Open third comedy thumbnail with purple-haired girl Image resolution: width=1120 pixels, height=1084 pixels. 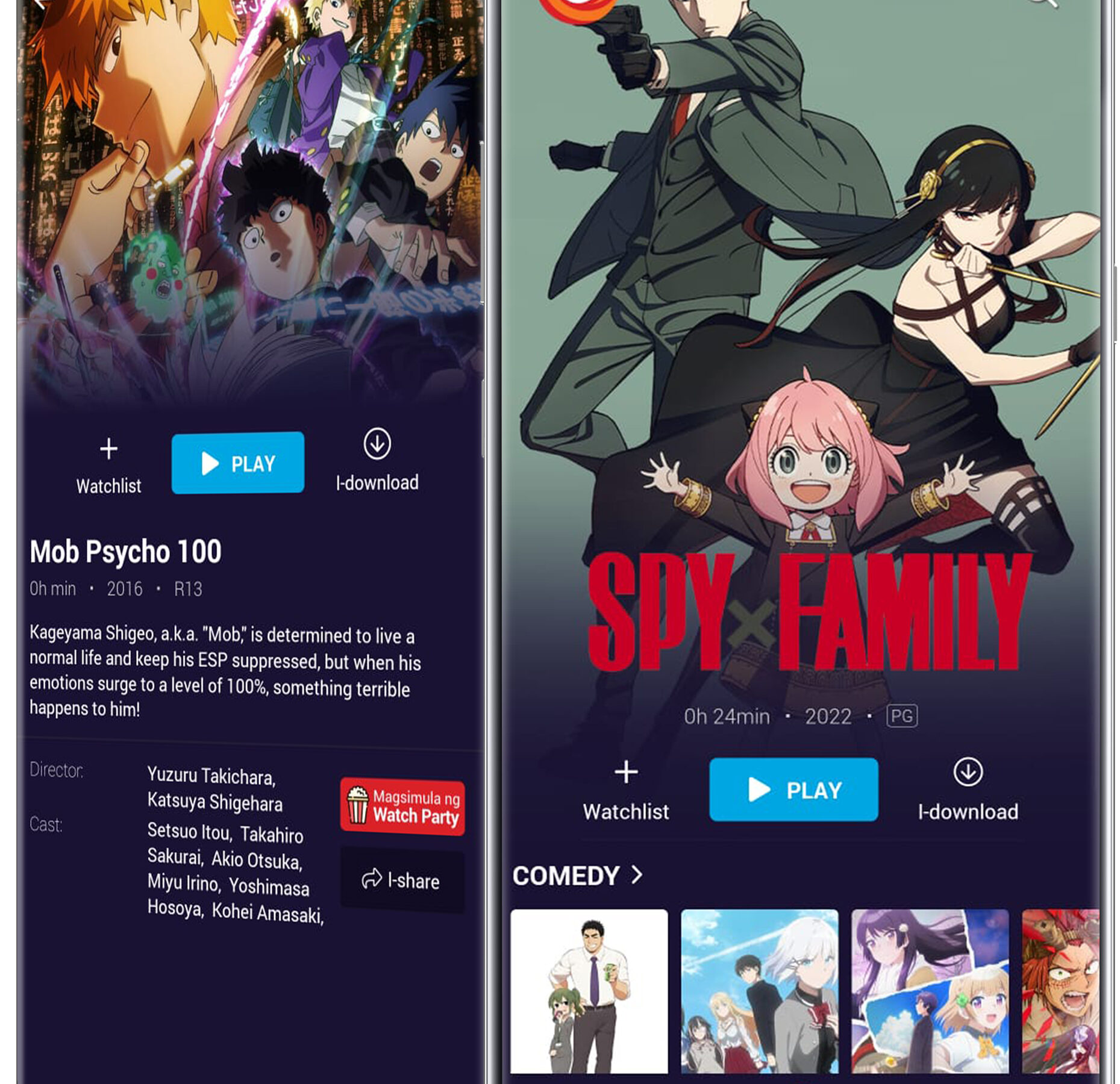(x=930, y=992)
